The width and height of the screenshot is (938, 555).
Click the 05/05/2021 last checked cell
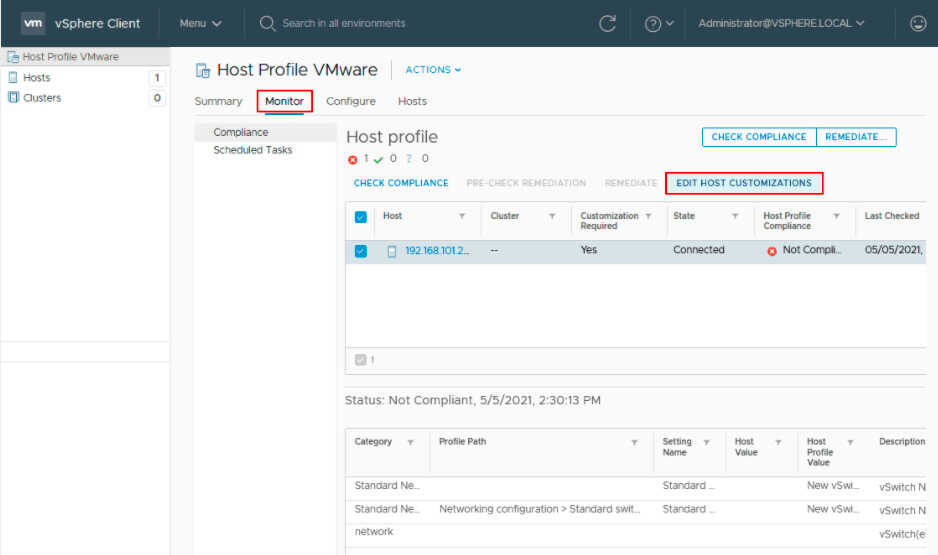click(893, 250)
